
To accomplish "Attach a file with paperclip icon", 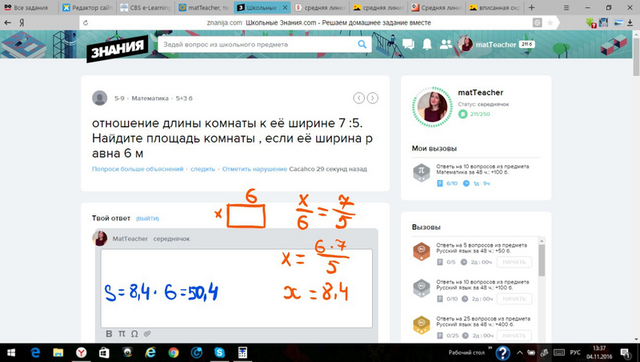I will (147, 334).
